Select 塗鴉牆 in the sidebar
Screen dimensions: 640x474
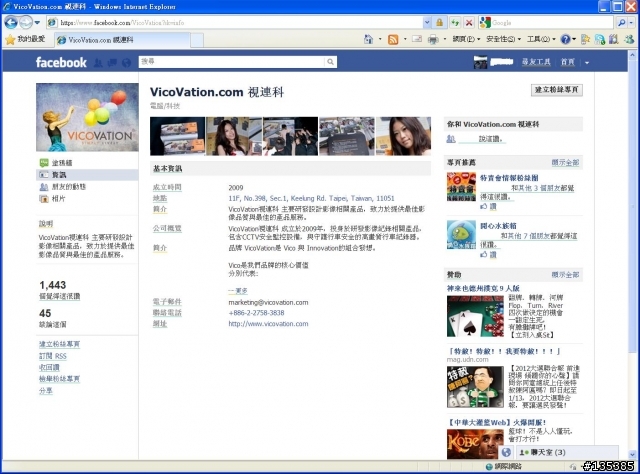[x=62, y=163]
